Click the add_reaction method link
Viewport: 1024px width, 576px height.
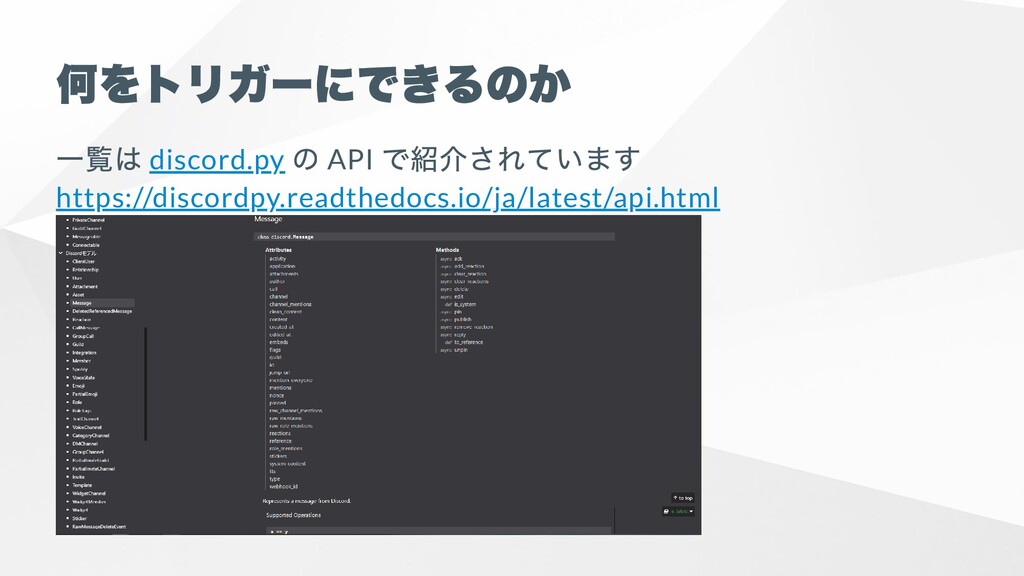[469, 266]
